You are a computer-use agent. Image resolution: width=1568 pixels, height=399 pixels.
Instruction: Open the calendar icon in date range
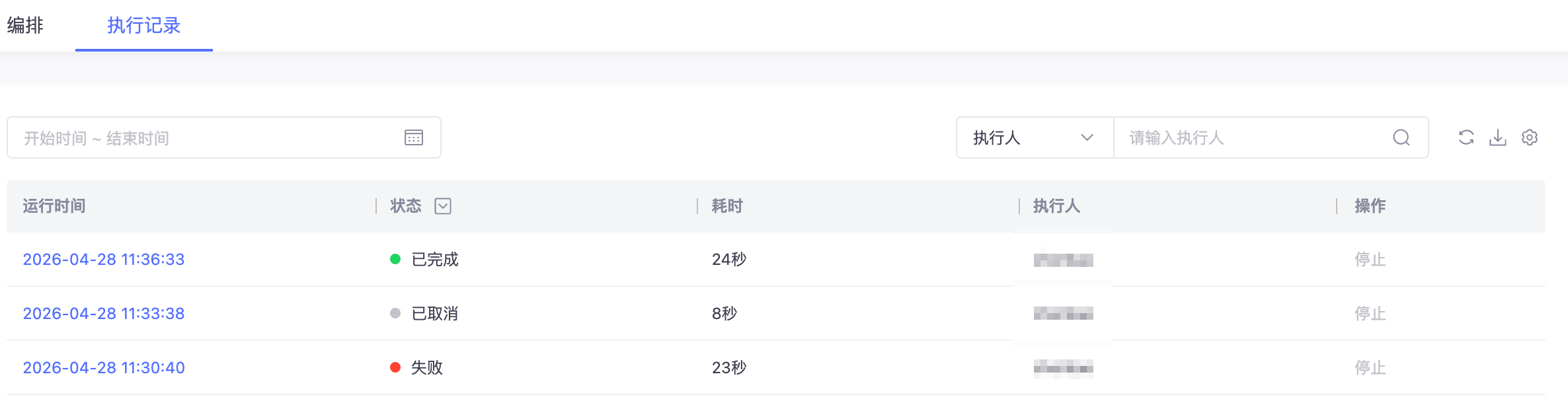coord(414,137)
